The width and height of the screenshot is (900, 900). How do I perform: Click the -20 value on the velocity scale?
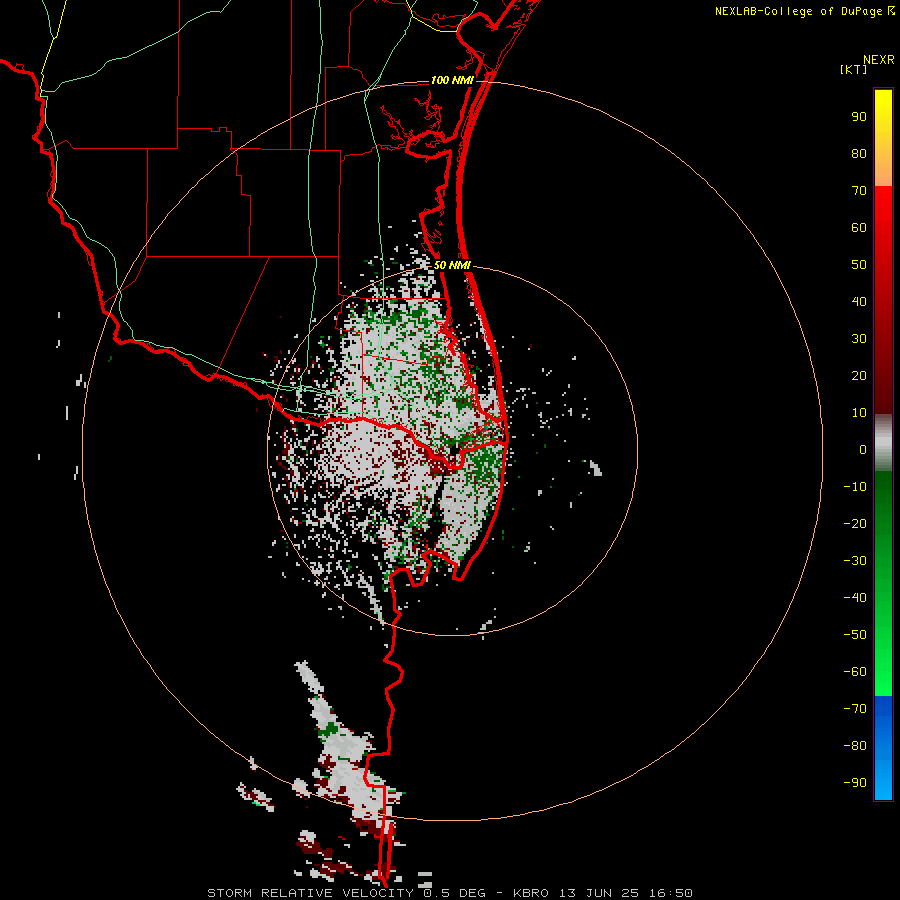point(855,523)
